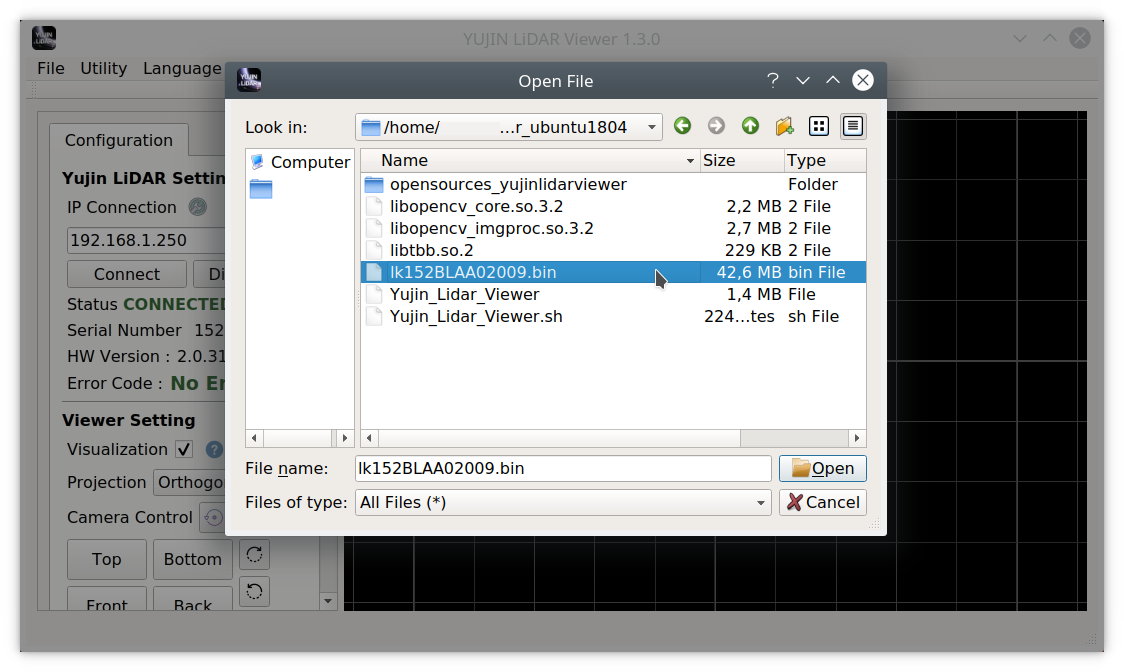Open the File menu in the viewer

(51, 68)
